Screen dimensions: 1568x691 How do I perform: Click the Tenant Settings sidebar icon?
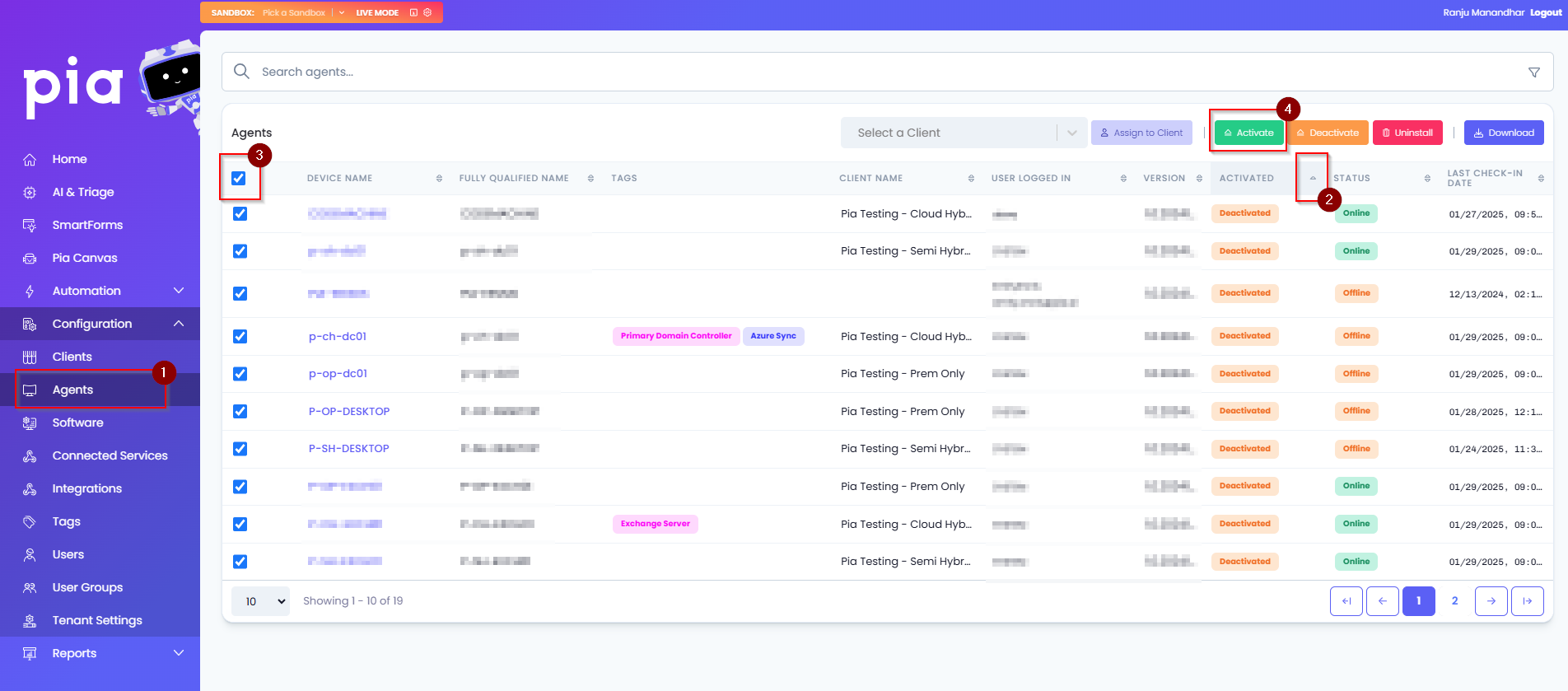tap(30, 621)
